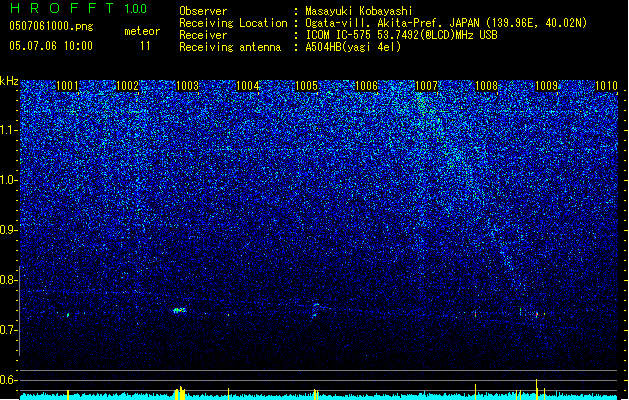
Task: Select the yellow power spike under 1001
Action: [68, 394]
